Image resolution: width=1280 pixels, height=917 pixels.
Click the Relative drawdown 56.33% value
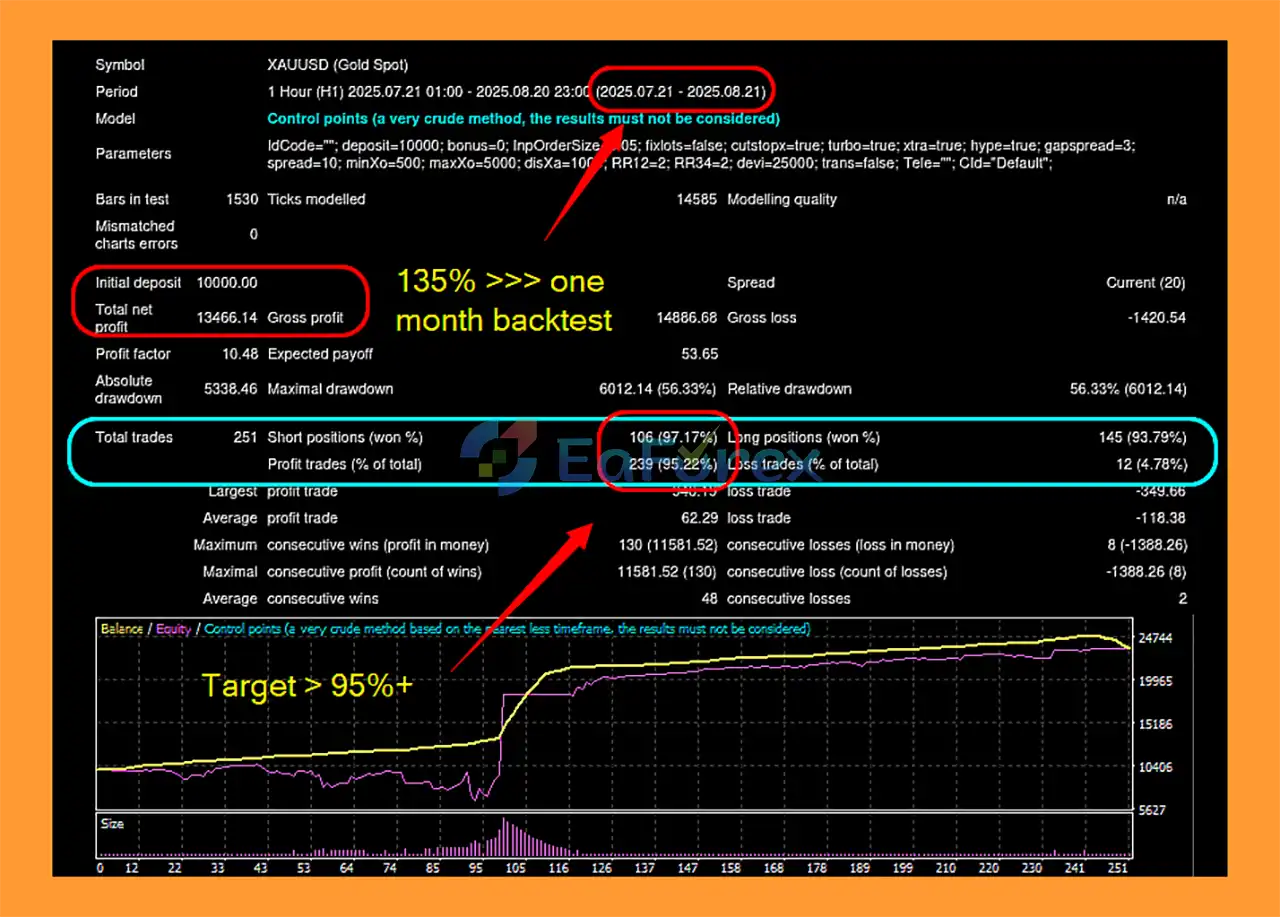[x=1127, y=389]
